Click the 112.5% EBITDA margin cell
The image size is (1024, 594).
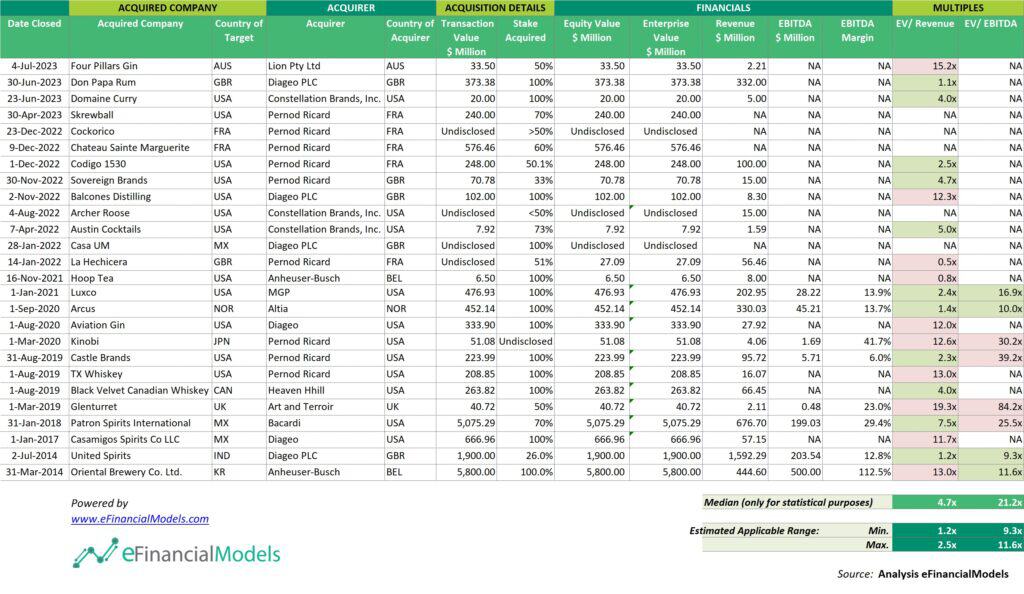pos(857,472)
